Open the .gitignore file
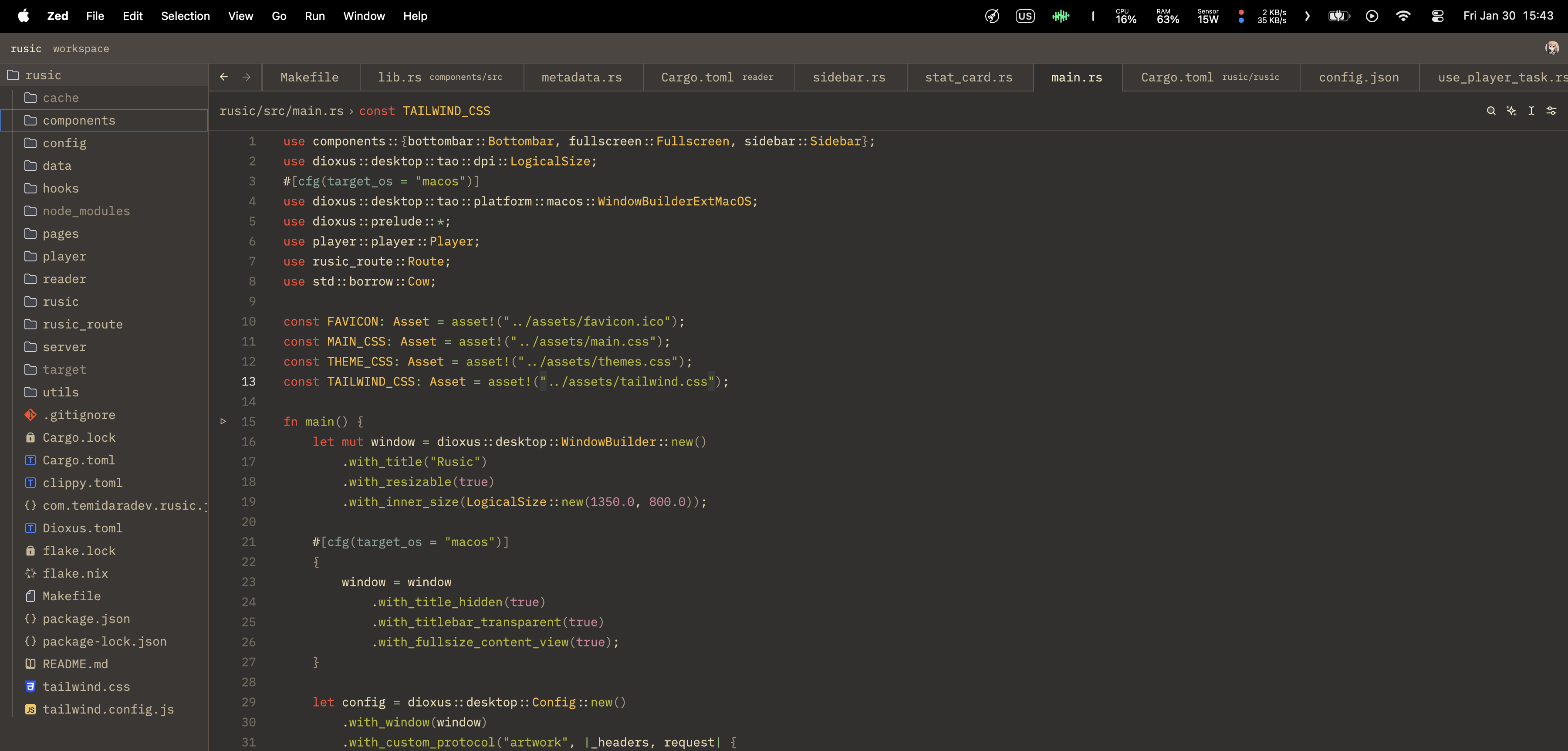Screen dimensions: 1568x751 (78, 415)
